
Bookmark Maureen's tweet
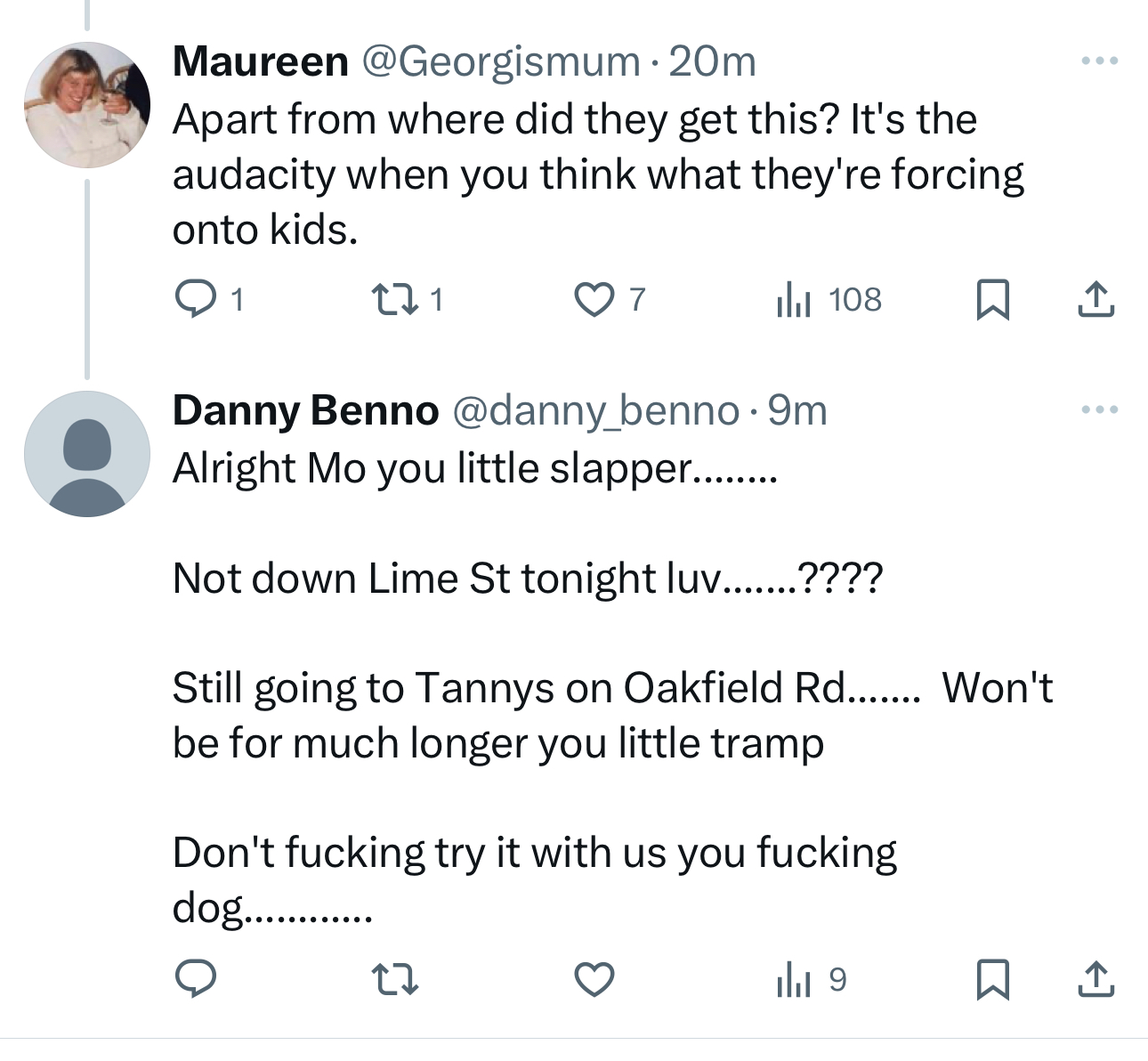[x=992, y=299]
